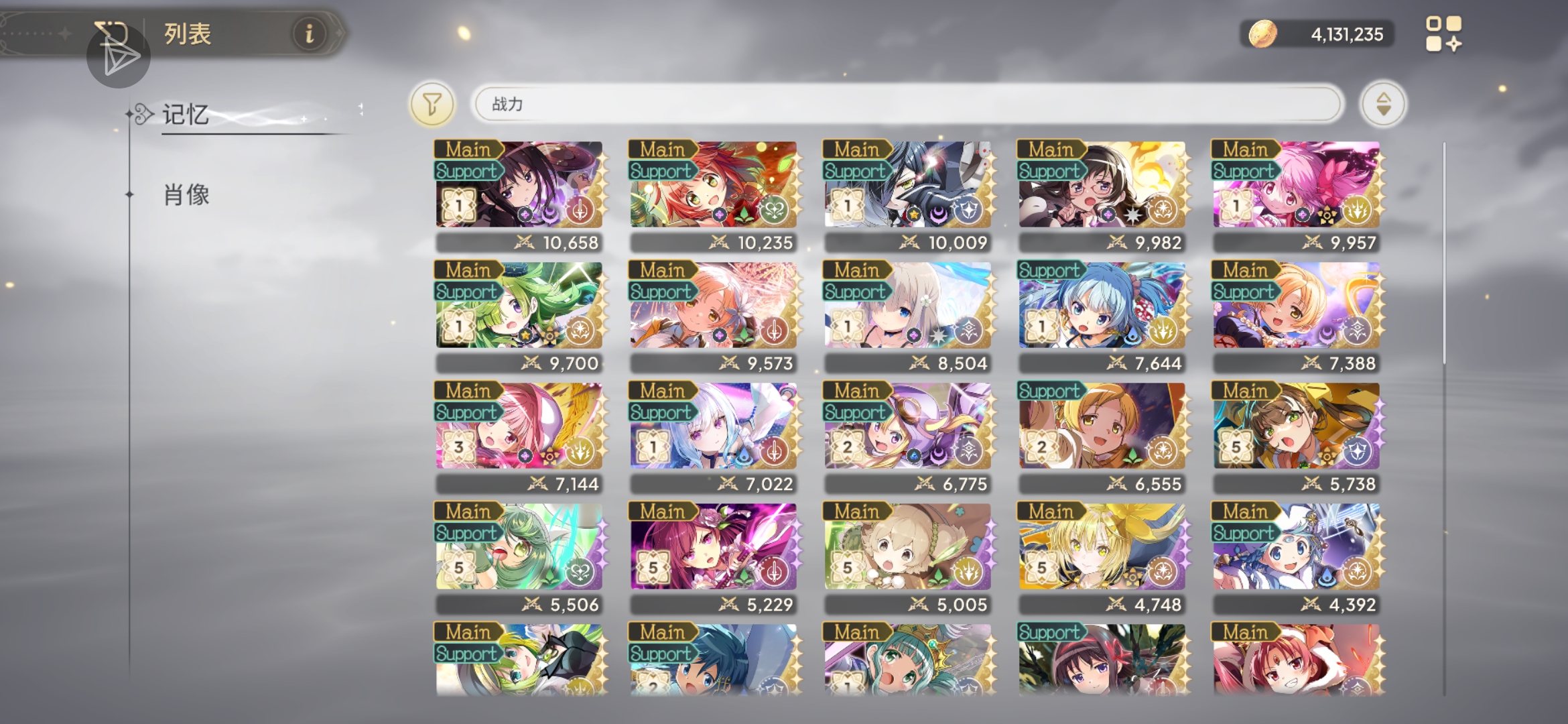Click the coin balance 4,131,235

coord(1347,34)
